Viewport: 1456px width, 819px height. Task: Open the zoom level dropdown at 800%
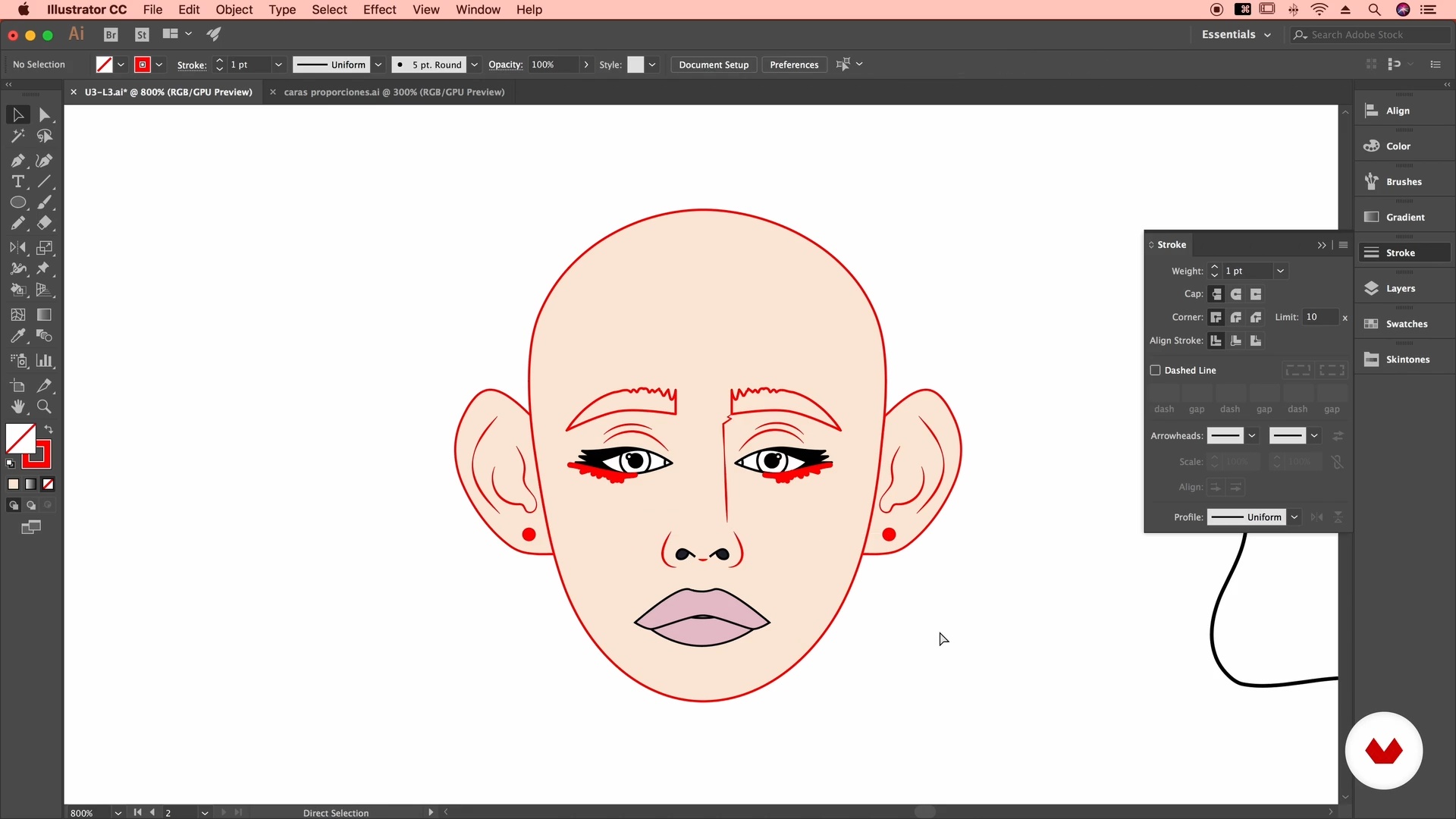pyautogui.click(x=118, y=813)
